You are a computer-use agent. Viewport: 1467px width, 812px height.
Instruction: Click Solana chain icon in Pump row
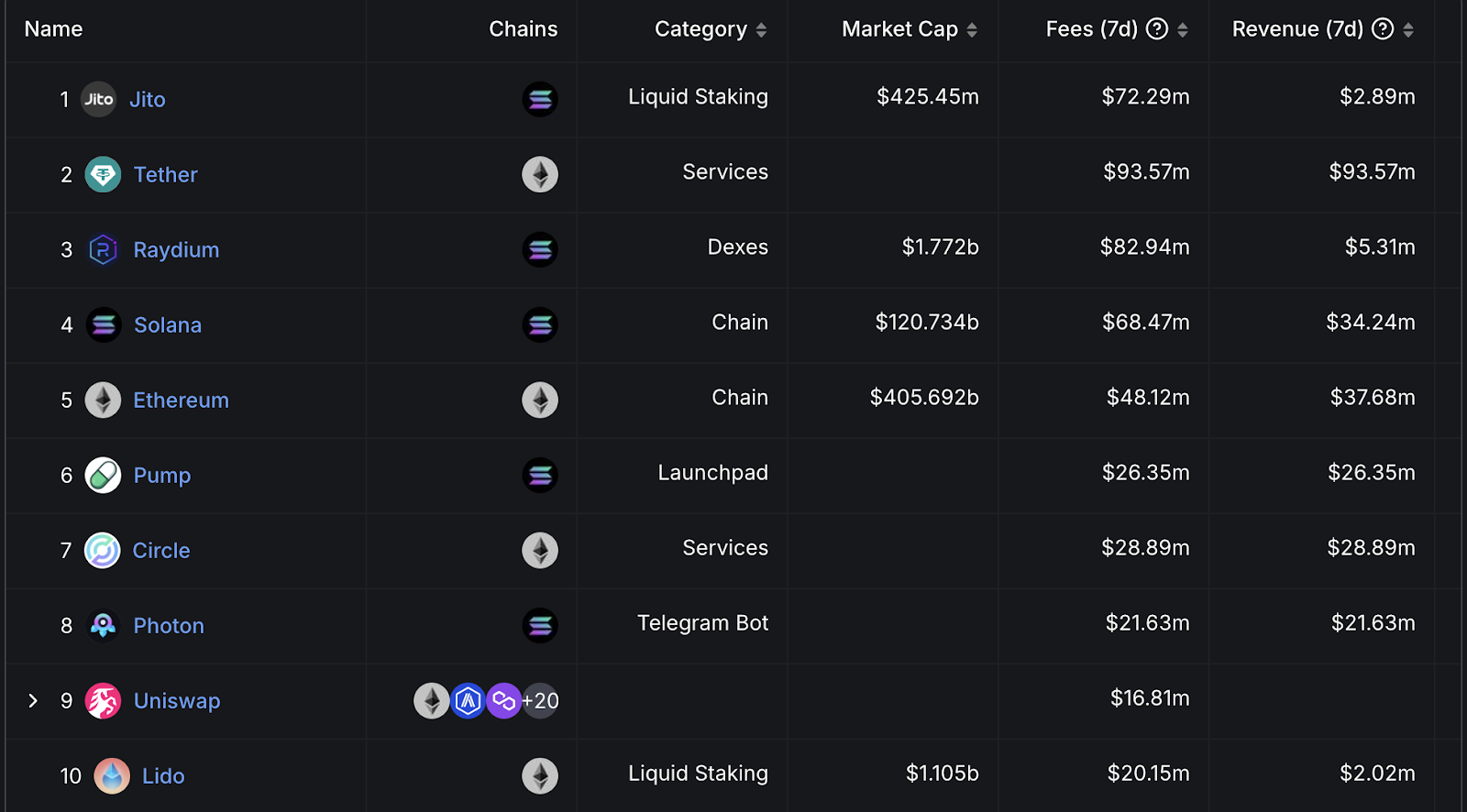click(540, 475)
